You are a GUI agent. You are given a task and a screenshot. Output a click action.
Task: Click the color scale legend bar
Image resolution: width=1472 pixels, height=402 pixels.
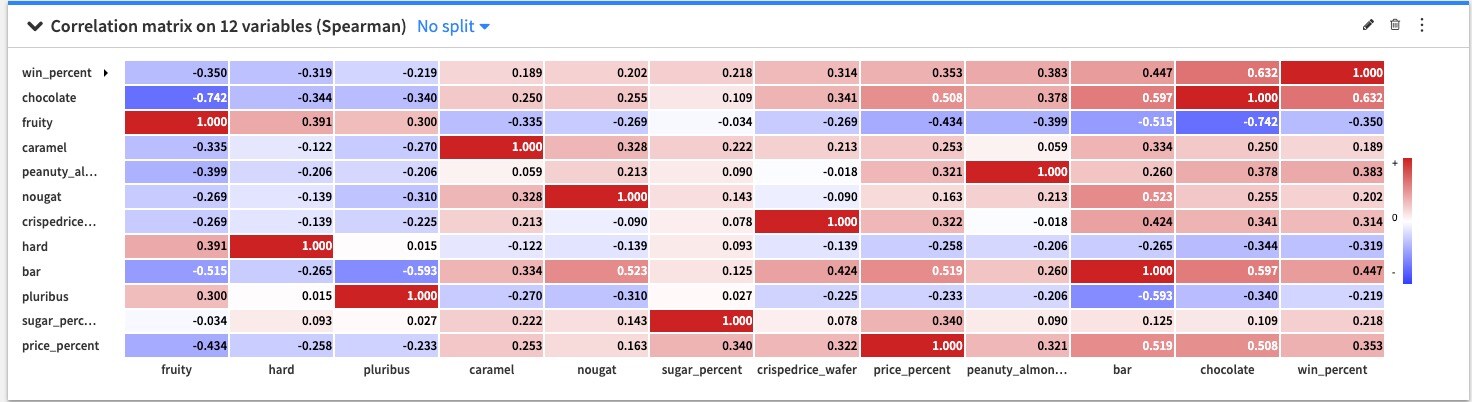point(1408,220)
